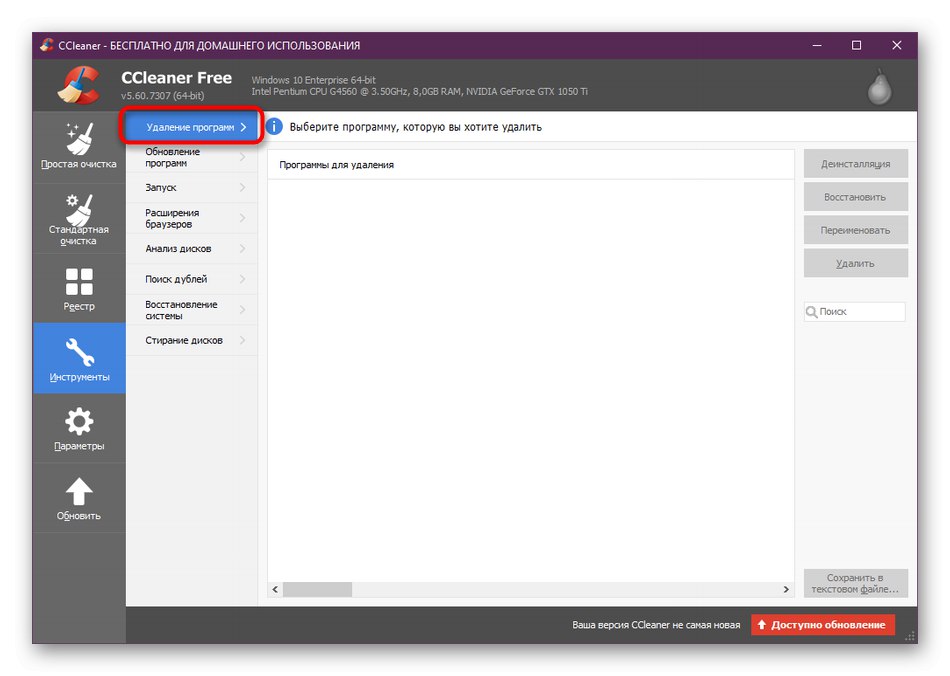Open Расширения браузеров menu item
The width and height of the screenshot is (950, 676).
(191, 218)
